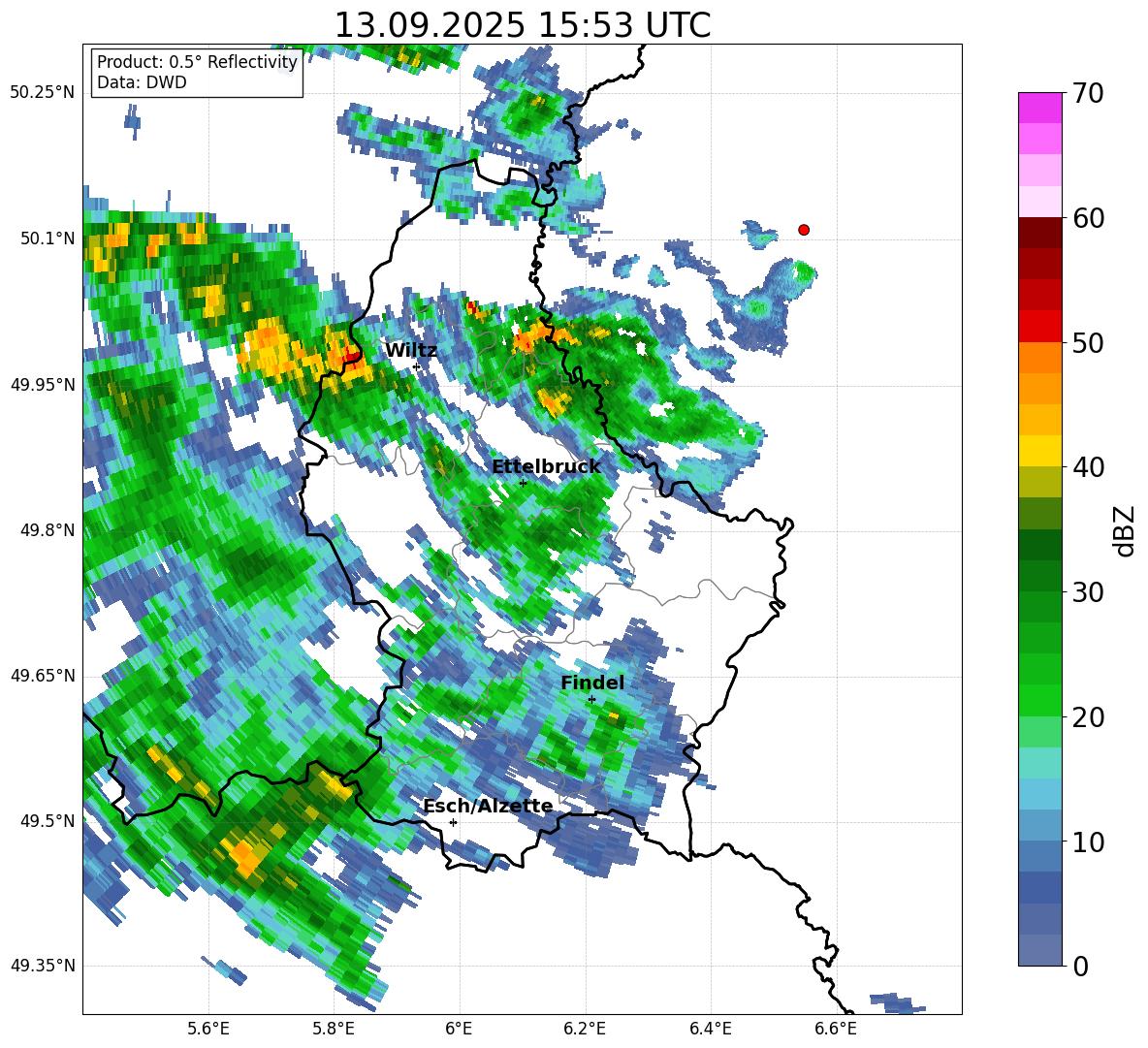Click the magenta swatch at top of colorbar

(x=1039, y=108)
